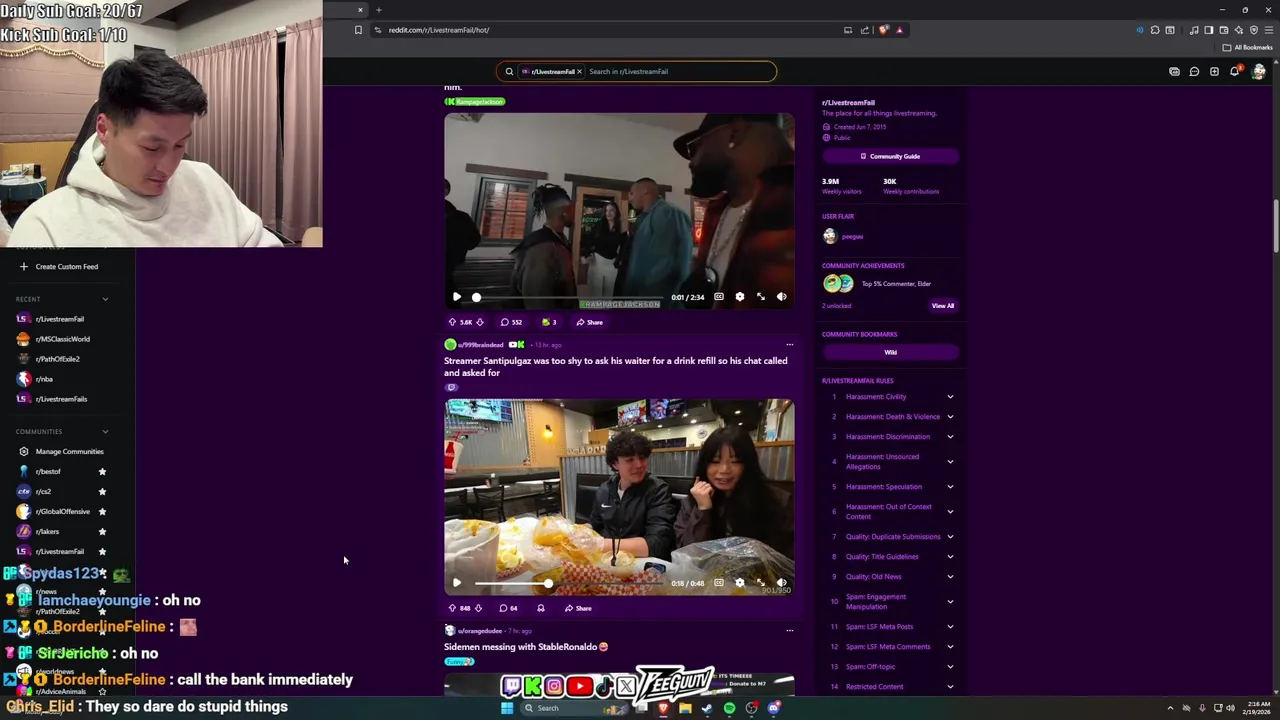
Task: Enter fullscreen on the Rampage Jackson video
Action: tap(760, 297)
